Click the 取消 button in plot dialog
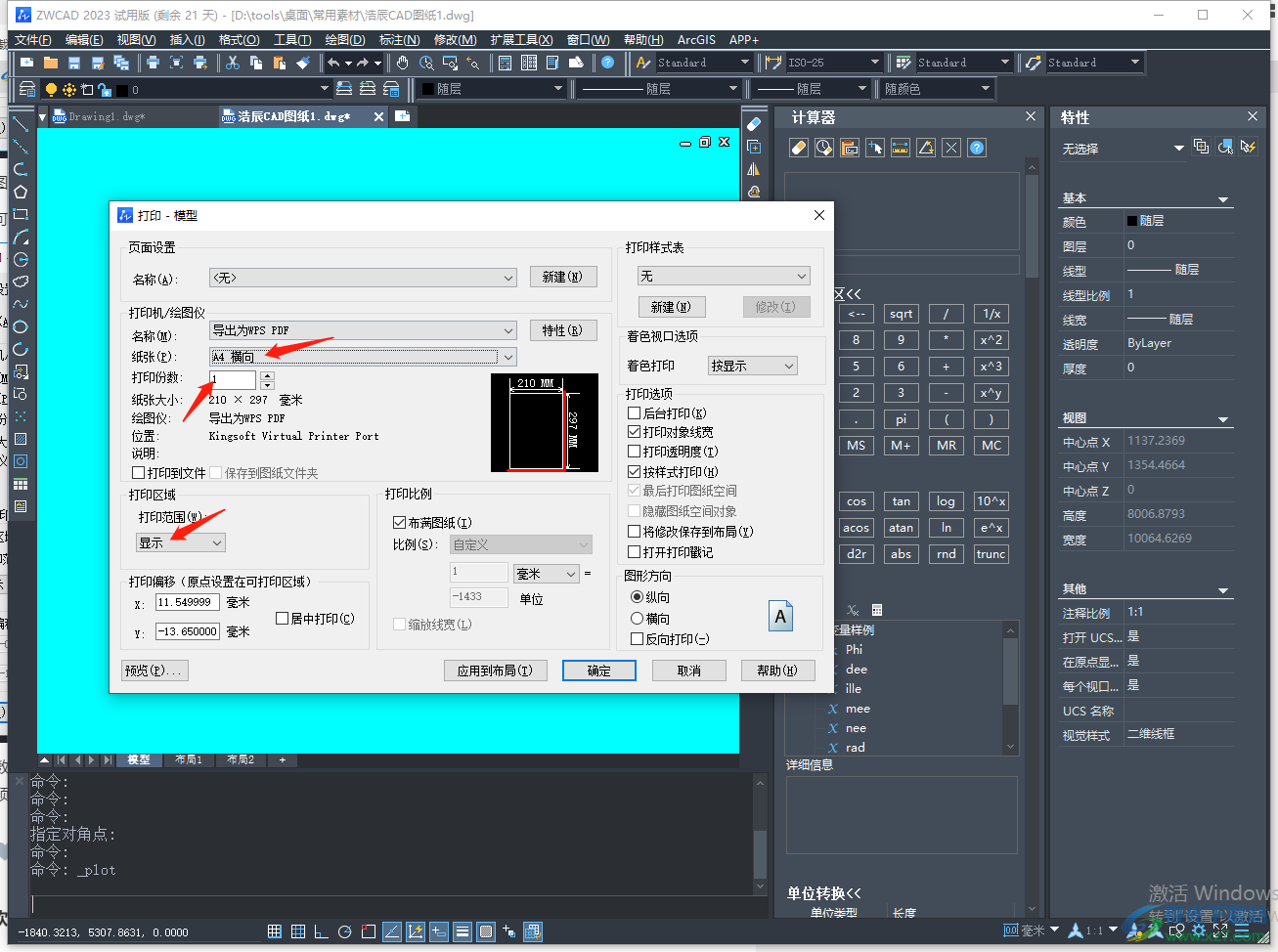1278x952 pixels. 688,671
